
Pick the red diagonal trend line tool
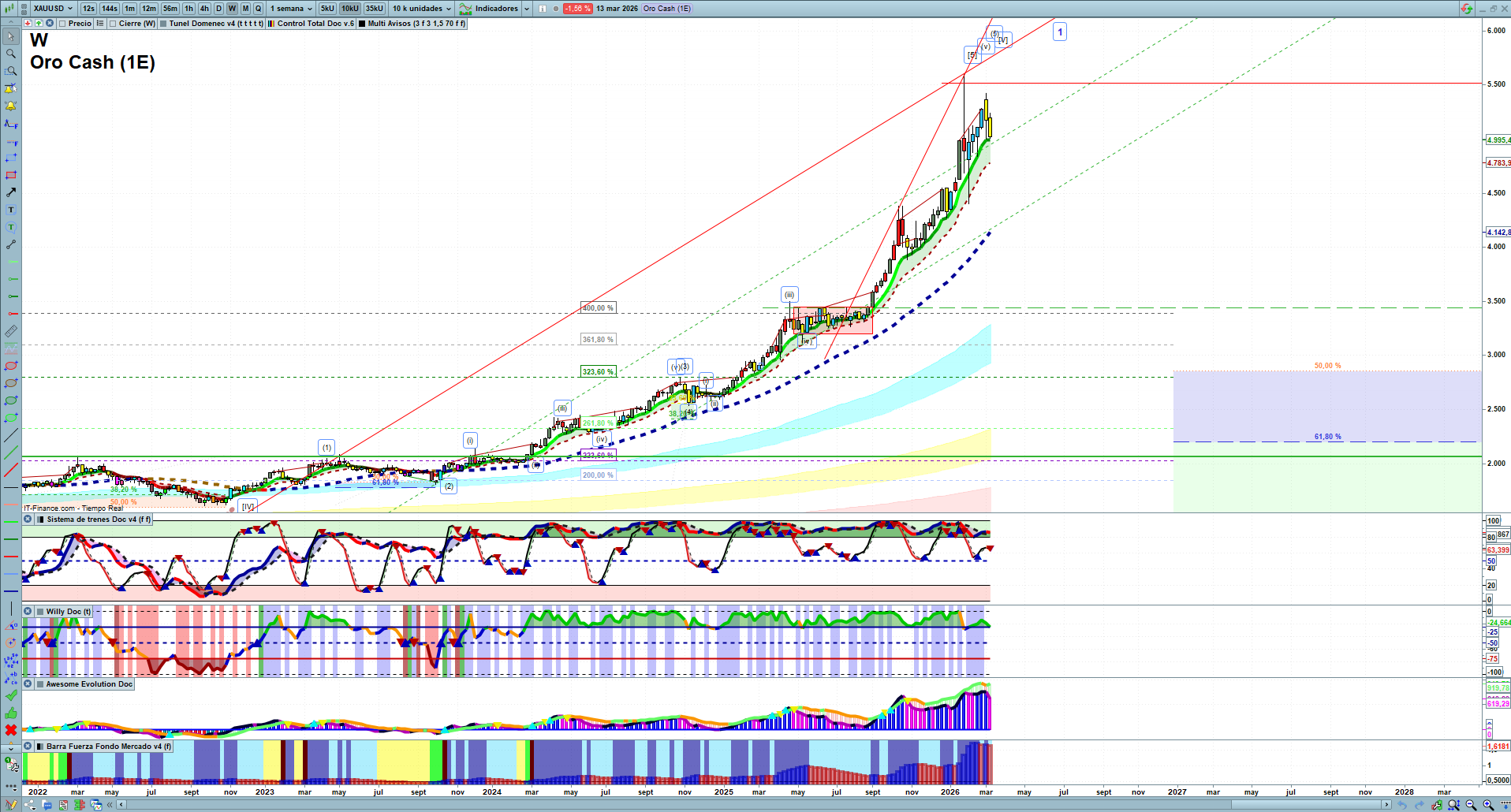pyautogui.click(x=11, y=470)
